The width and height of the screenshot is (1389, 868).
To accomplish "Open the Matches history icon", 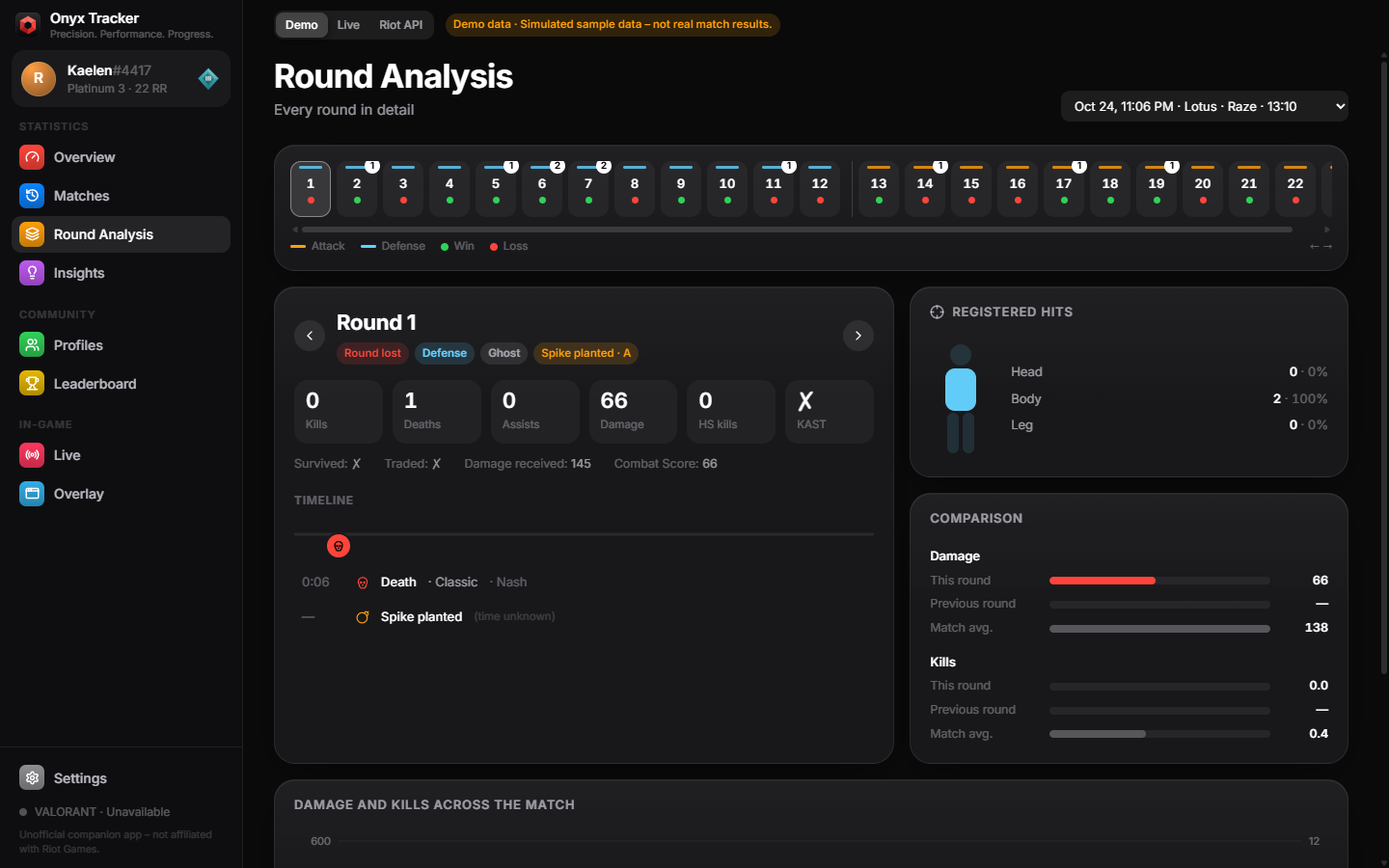I will point(32,196).
